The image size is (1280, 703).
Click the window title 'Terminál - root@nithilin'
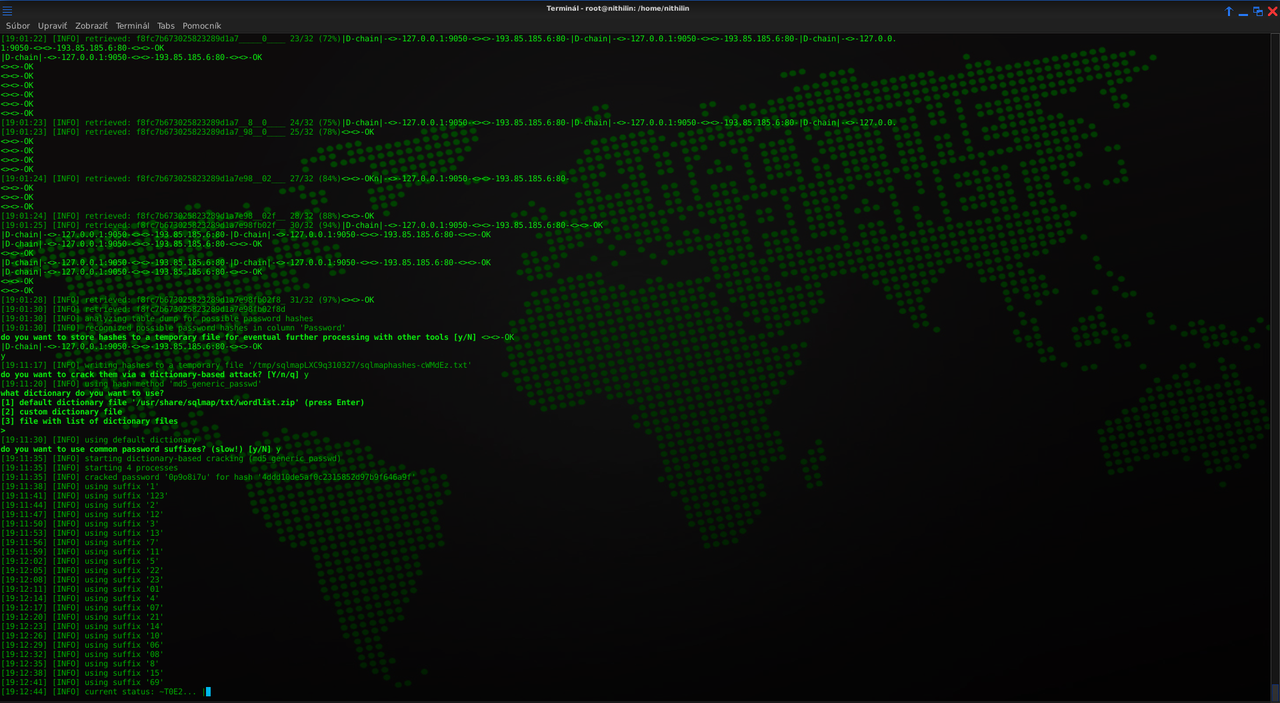point(639,9)
